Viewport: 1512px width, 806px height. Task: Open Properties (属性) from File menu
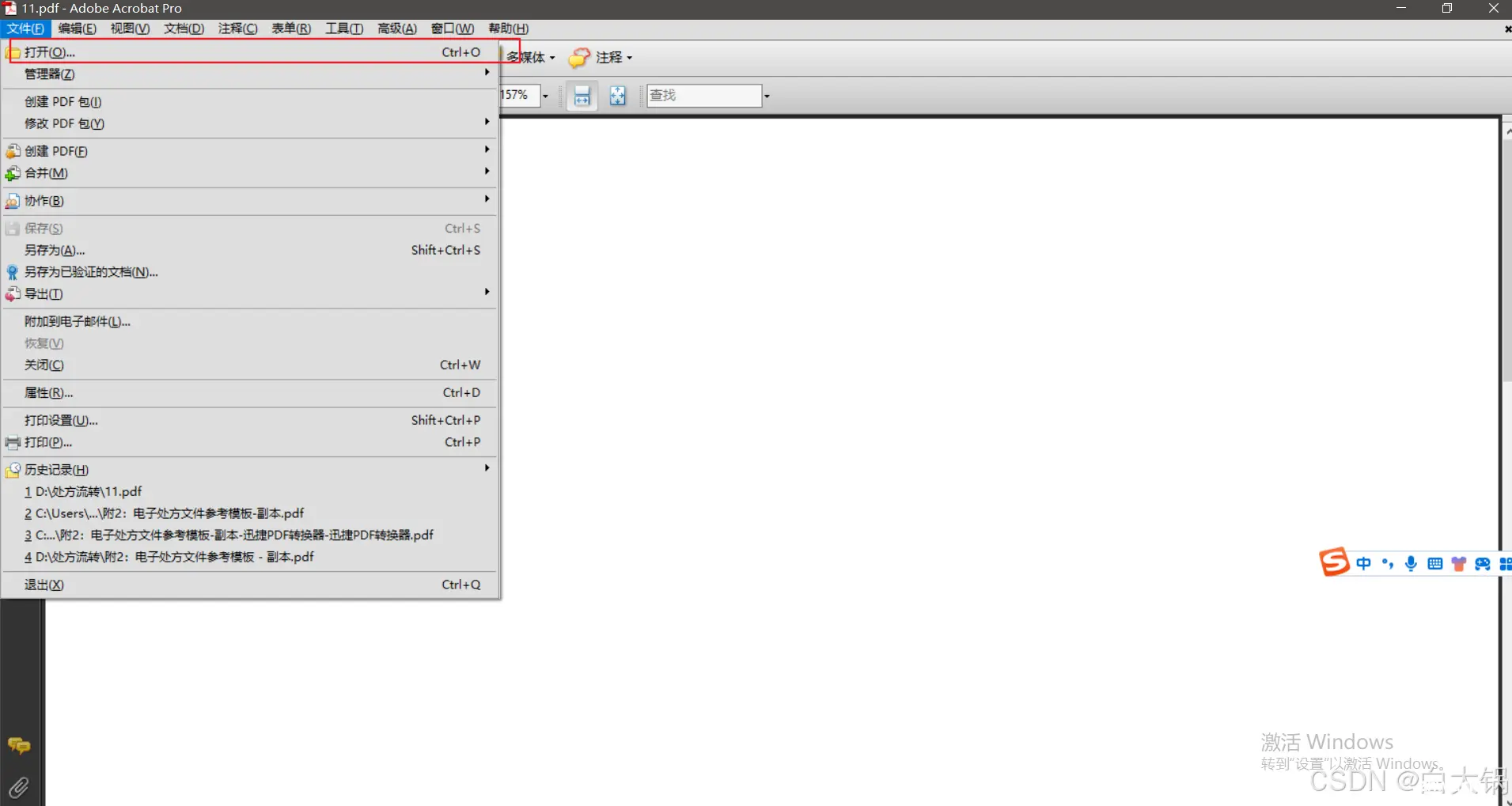pos(250,392)
